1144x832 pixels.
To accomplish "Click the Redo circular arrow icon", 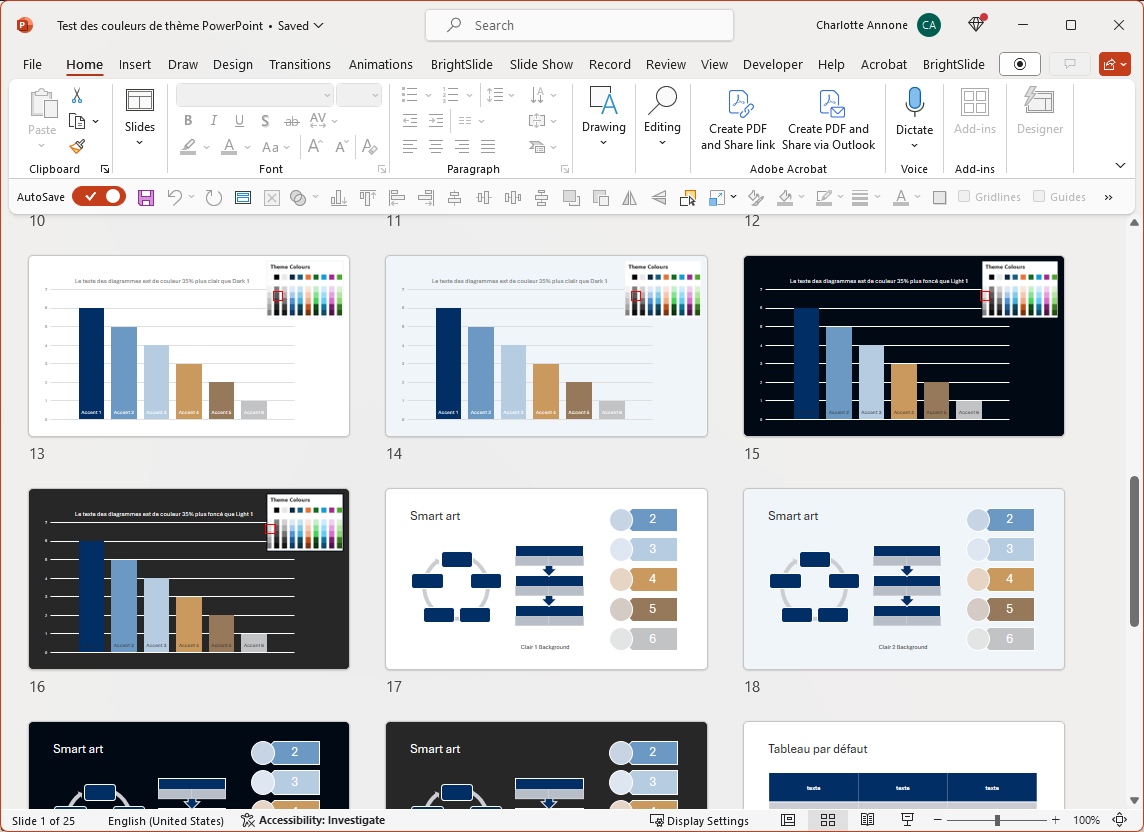I will click(x=213, y=197).
